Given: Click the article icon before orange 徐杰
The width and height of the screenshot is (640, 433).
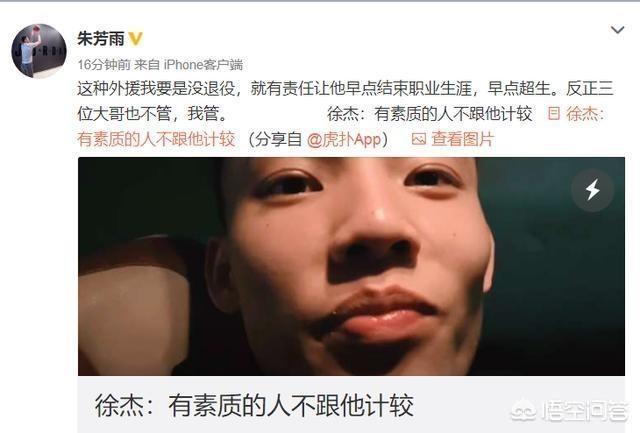Looking at the screenshot, I should tap(553, 113).
